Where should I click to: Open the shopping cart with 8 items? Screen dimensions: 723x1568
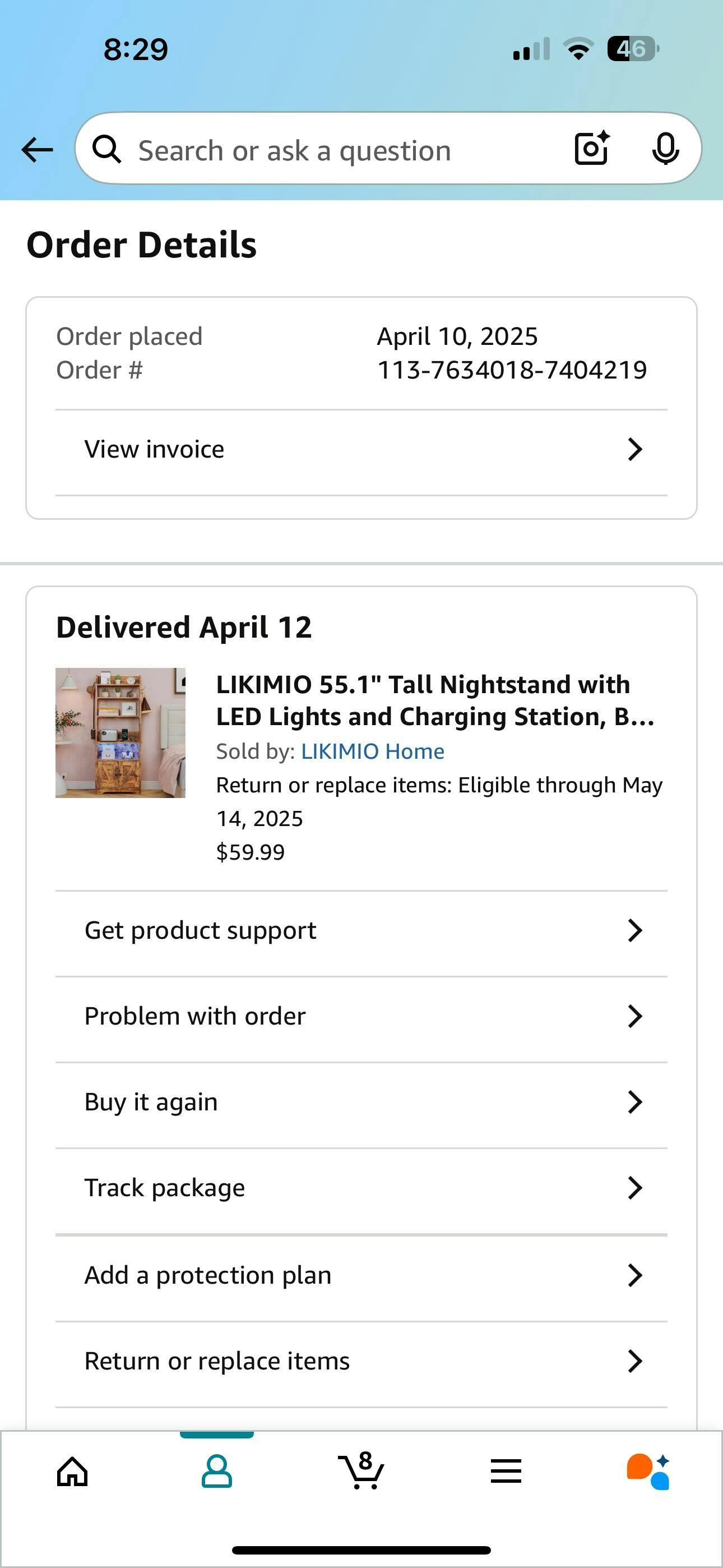click(x=361, y=1470)
